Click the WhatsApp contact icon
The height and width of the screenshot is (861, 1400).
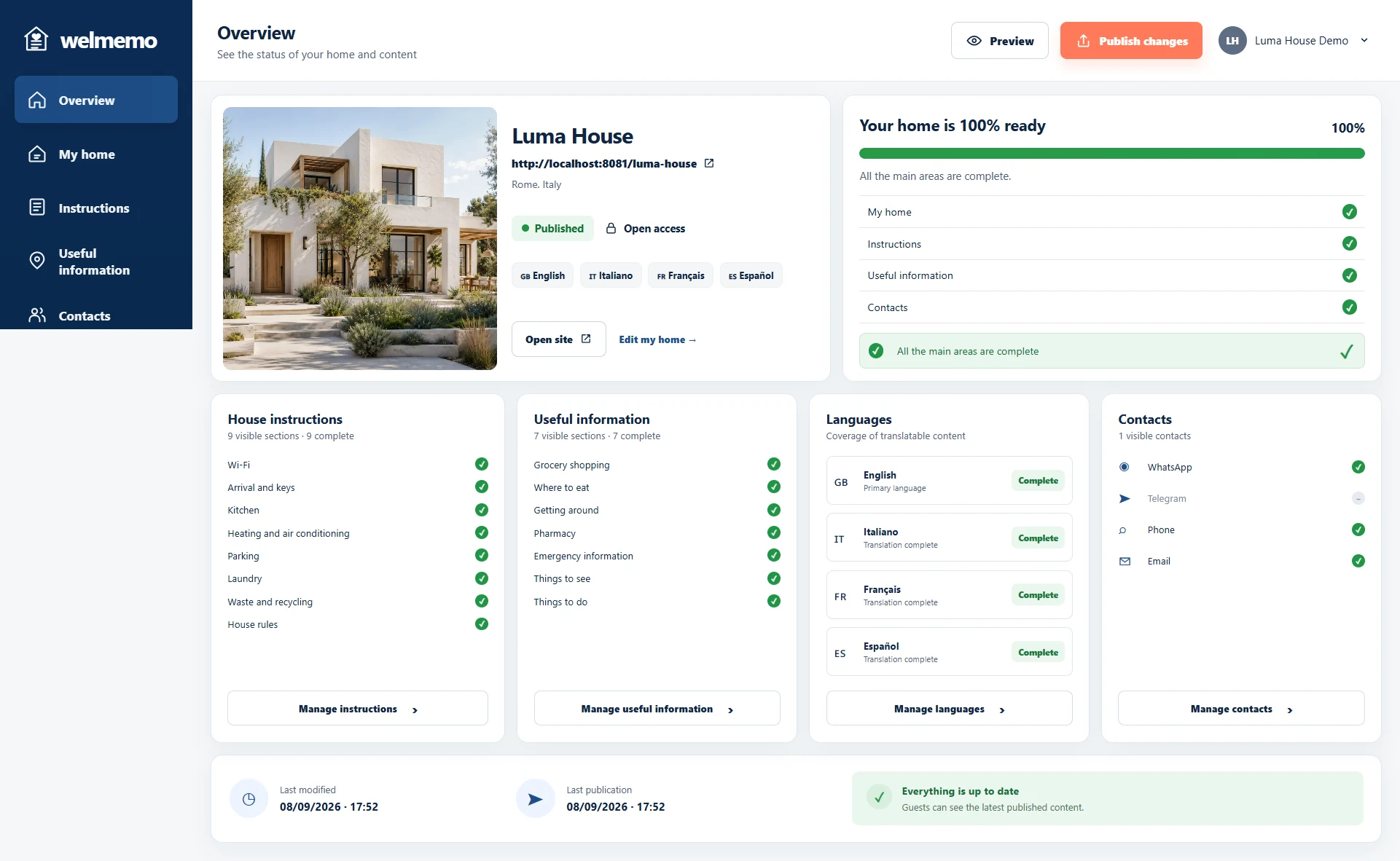coord(1124,467)
